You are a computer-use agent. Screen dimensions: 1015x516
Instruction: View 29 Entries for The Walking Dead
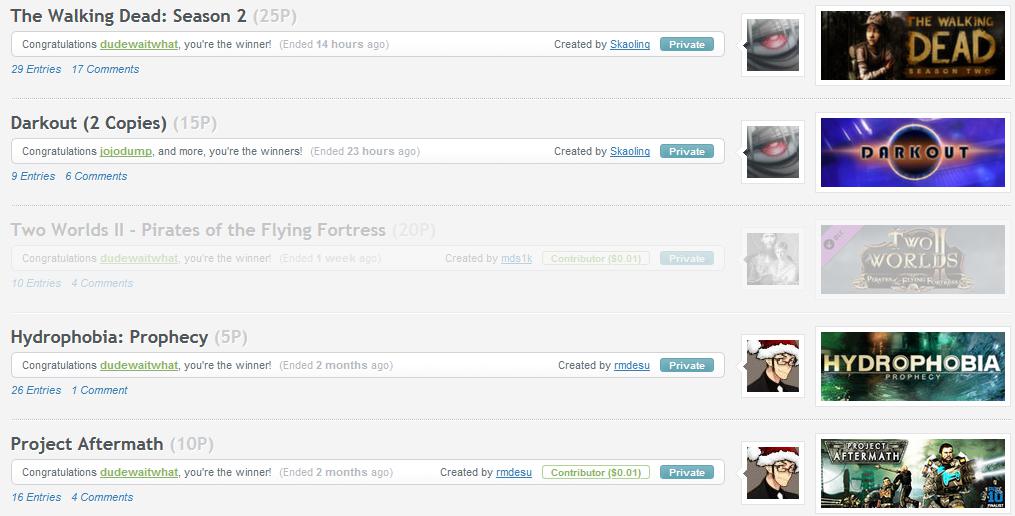[36, 69]
